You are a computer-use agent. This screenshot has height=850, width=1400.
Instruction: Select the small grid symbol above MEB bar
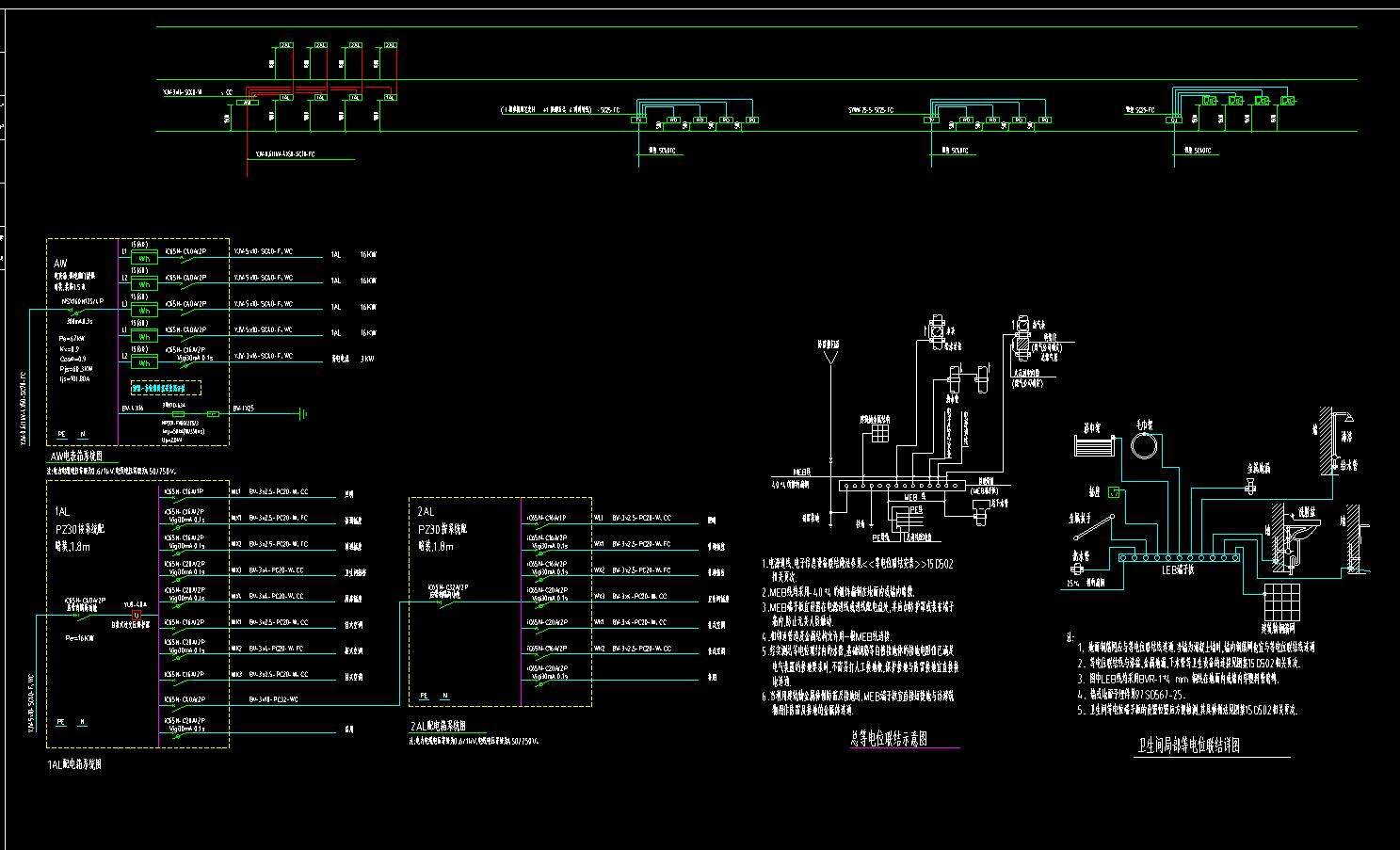click(877, 433)
